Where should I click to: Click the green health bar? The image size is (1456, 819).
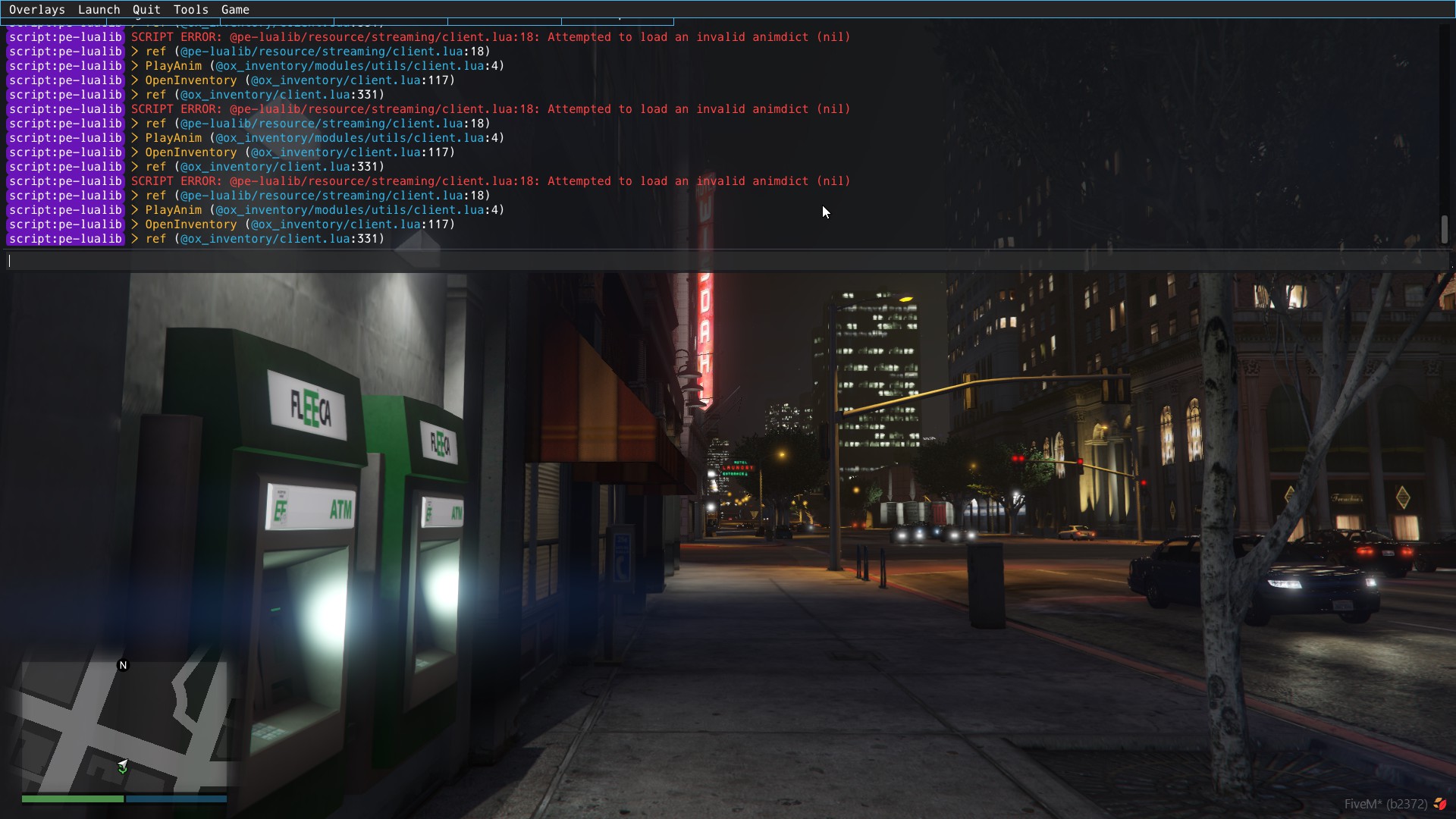coord(72,799)
